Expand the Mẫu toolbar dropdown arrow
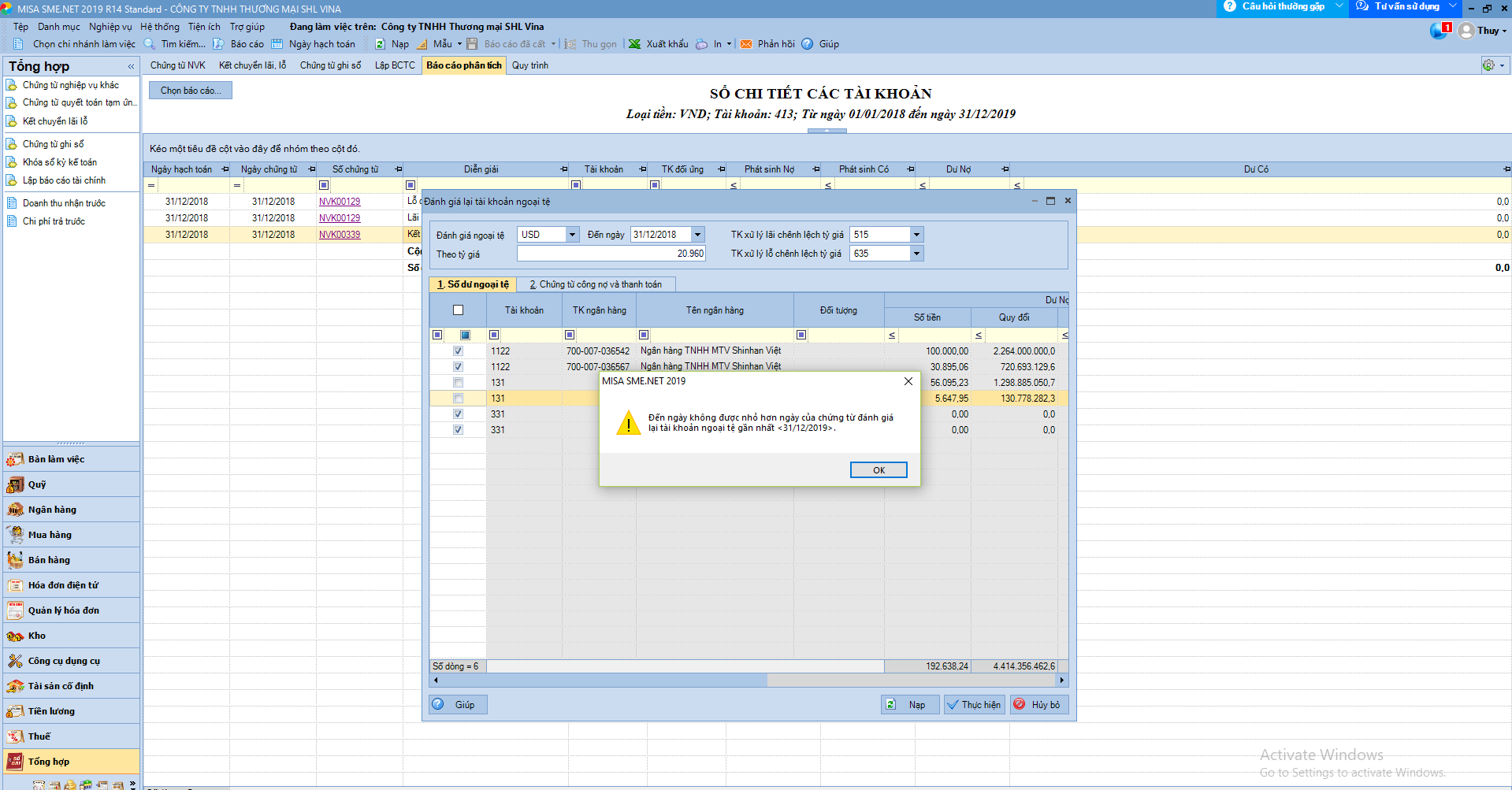The height and width of the screenshot is (790, 1512). click(460, 44)
